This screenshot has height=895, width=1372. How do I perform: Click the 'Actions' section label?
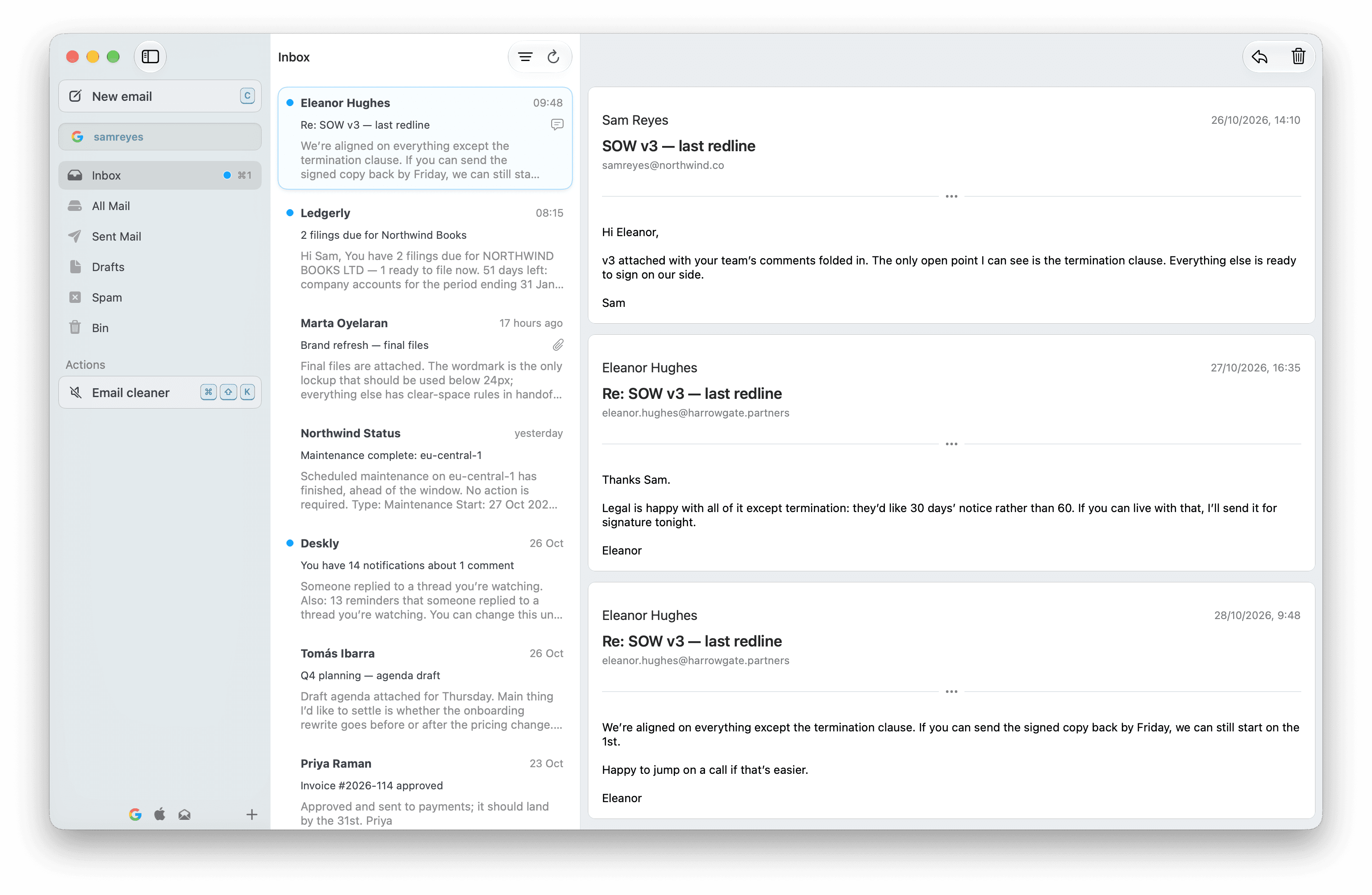85,364
